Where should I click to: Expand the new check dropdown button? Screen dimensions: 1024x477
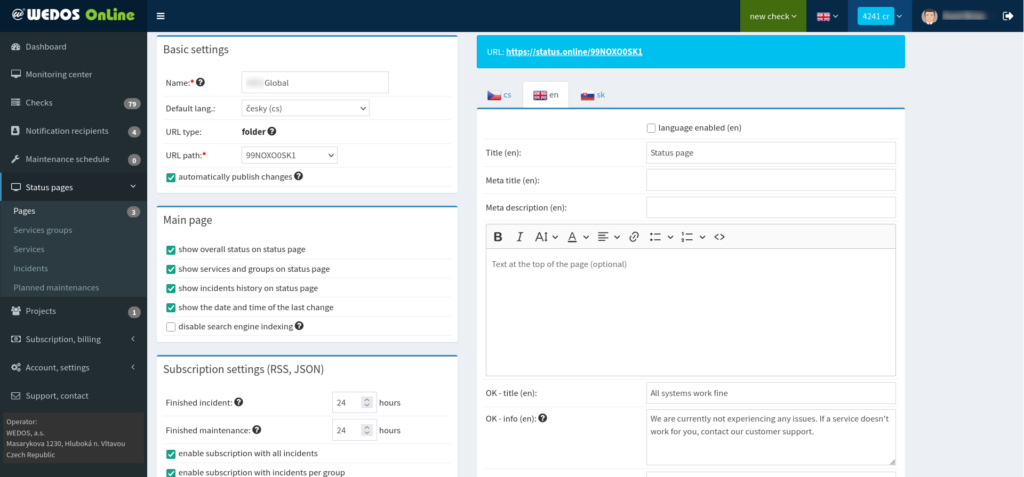(x=773, y=16)
